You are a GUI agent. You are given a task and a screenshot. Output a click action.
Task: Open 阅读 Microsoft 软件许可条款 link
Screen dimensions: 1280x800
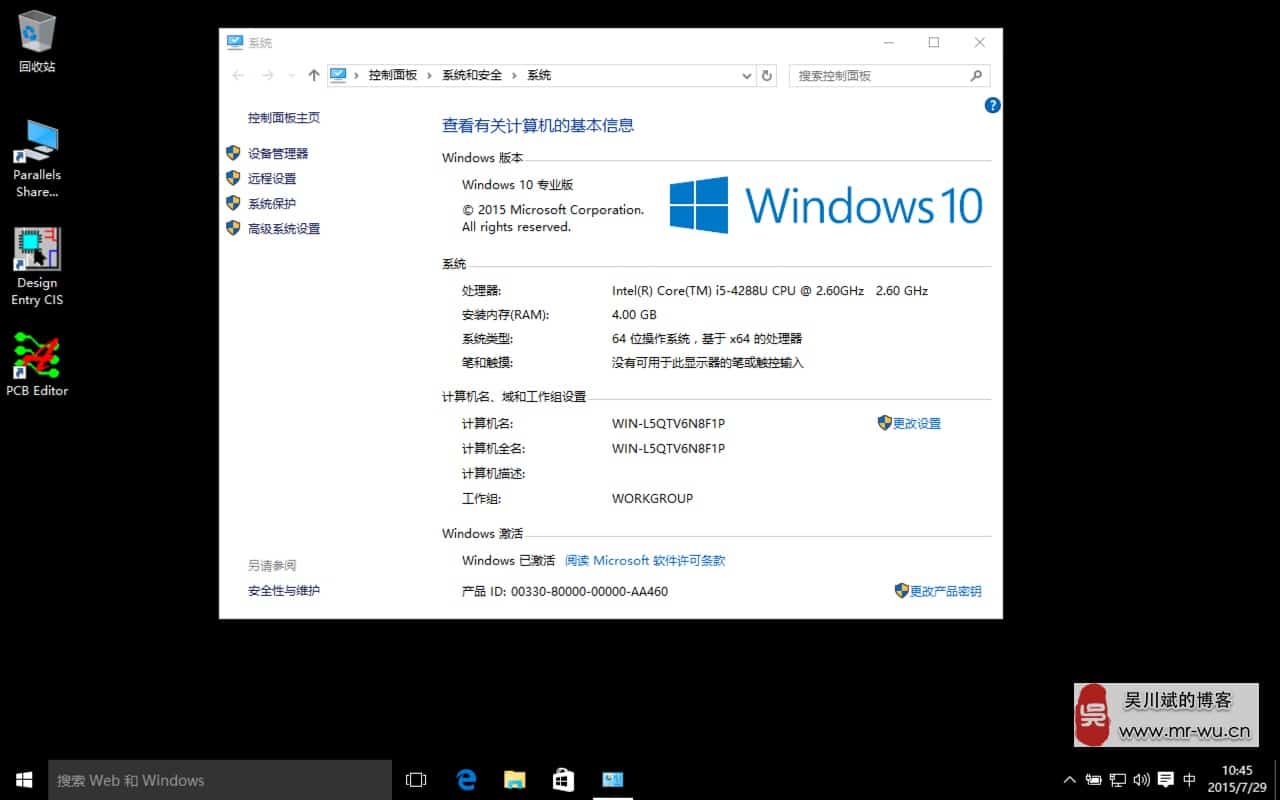[645, 560]
